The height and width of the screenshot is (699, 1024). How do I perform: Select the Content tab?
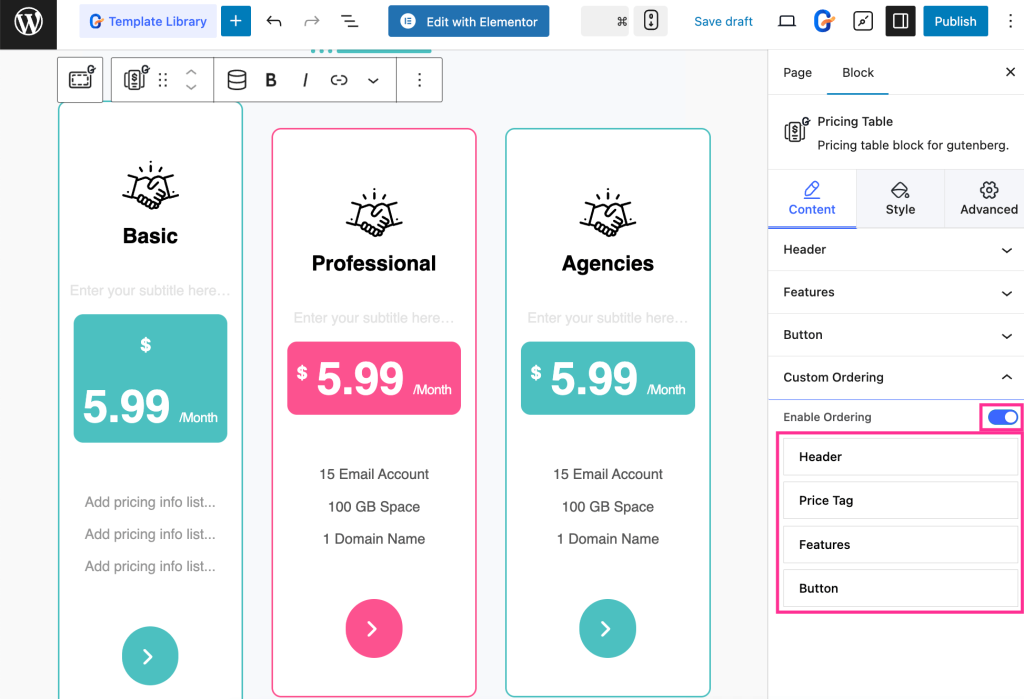click(812, 199)
